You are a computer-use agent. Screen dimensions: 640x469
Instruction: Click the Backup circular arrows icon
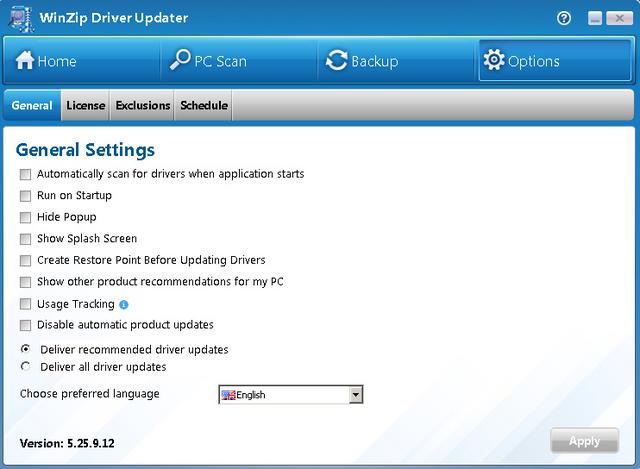[336, 60]
